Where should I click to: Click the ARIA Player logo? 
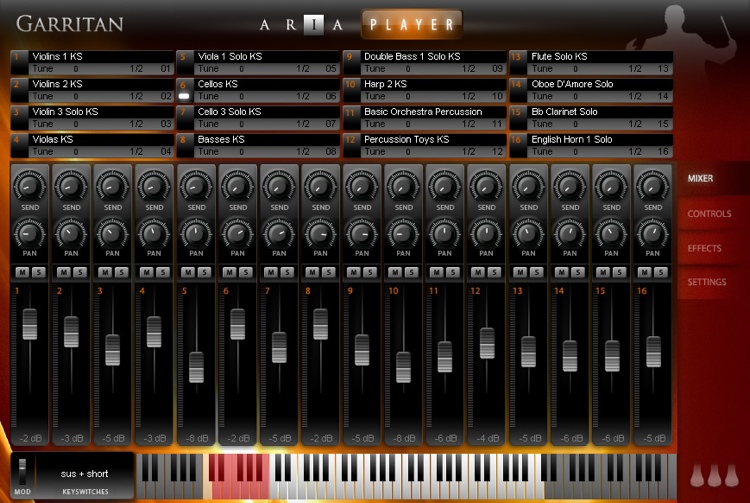pyautogui.click(x=361, y=24)
